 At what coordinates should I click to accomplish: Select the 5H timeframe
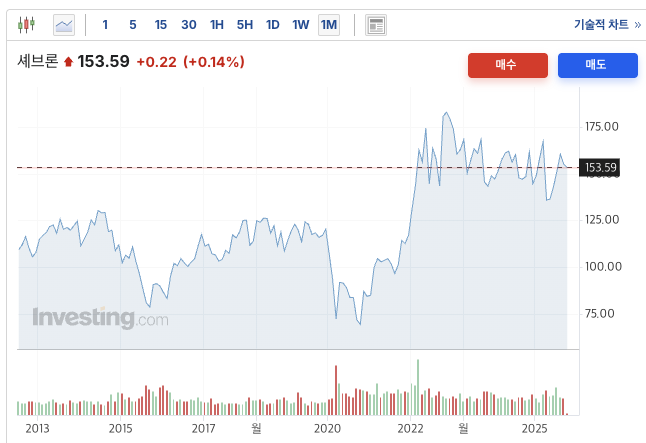(245, 24)
